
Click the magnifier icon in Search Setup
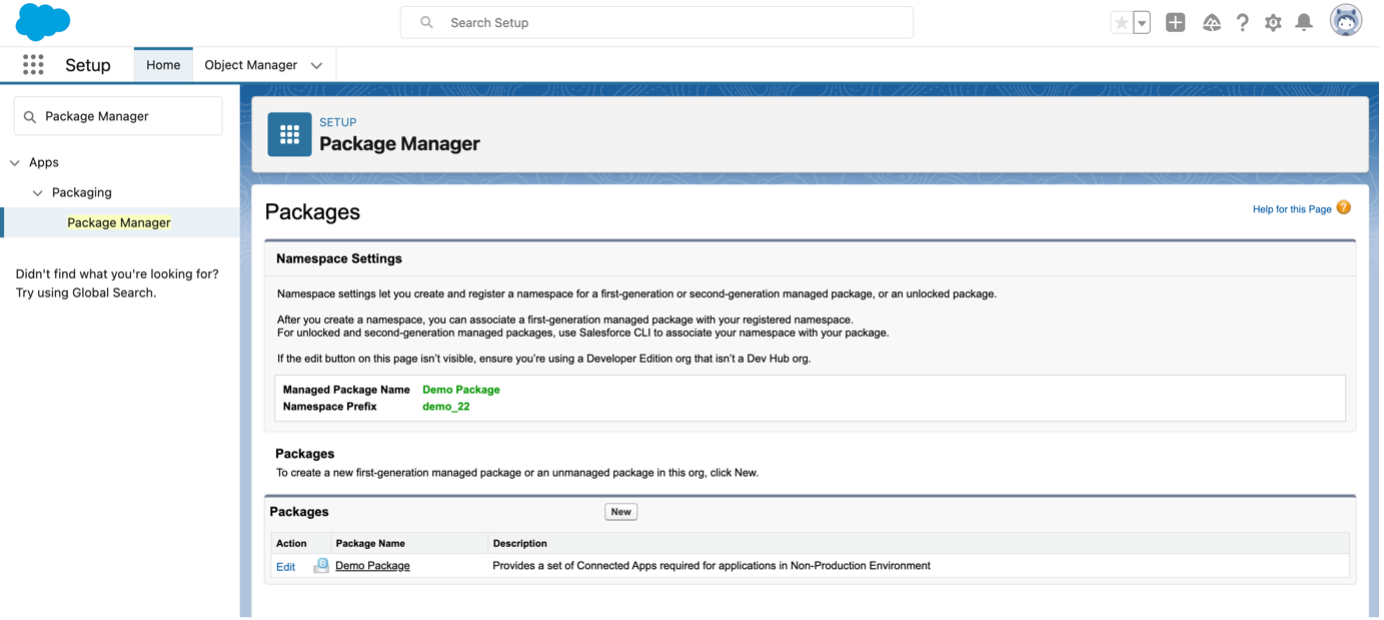point(427,22)
